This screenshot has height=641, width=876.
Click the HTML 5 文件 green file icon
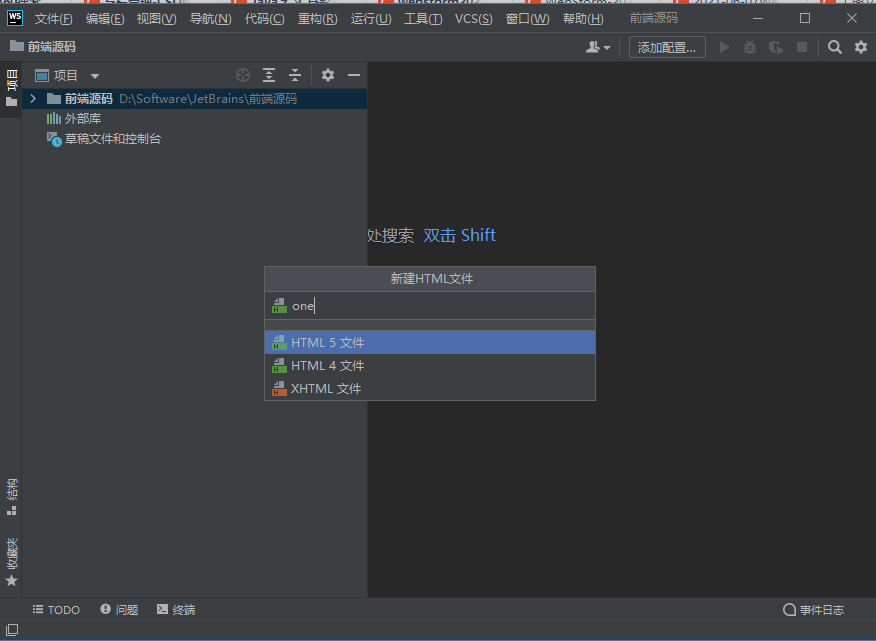click(279, 343)
